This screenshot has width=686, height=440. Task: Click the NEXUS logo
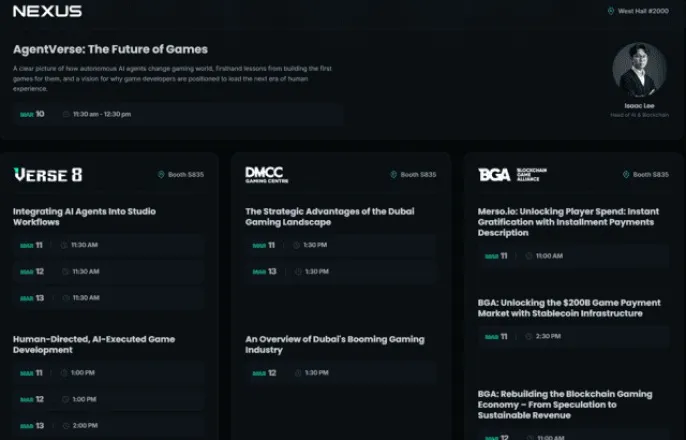coord(47,11)
